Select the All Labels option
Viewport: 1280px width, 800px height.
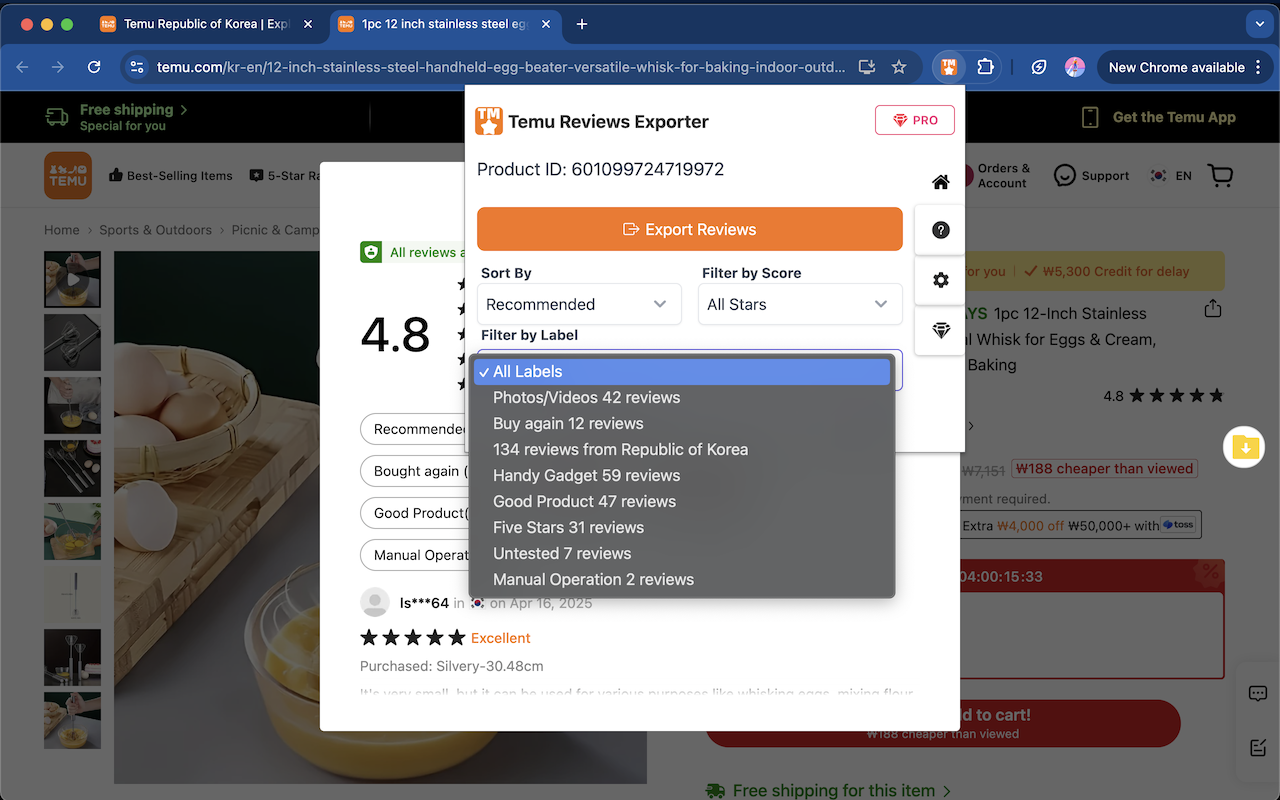[681, 371]
